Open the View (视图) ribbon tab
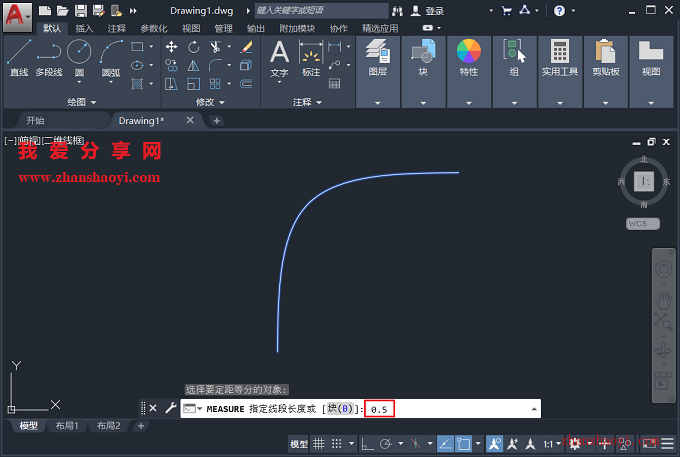The image size is (680, 457). point(191,29)
